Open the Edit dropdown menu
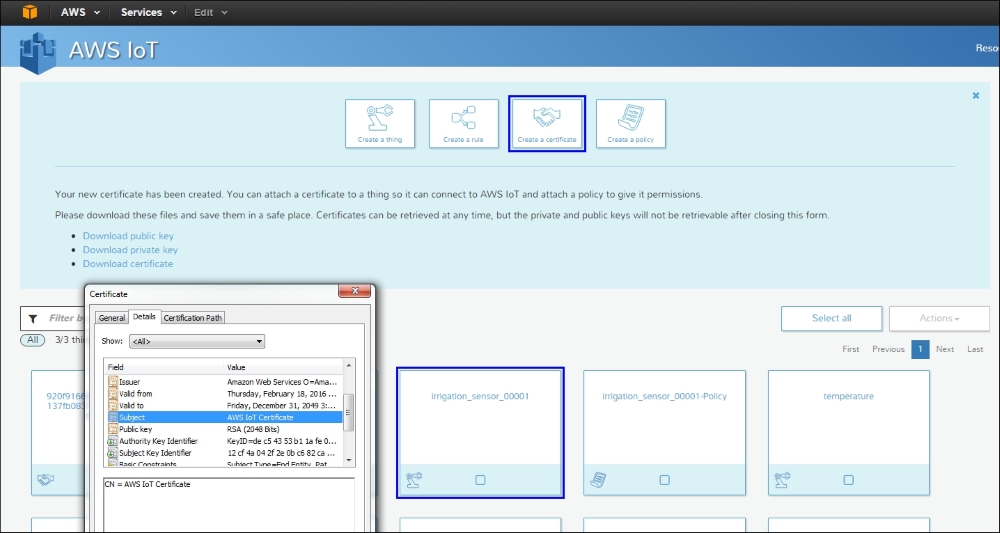 [210, 12]
